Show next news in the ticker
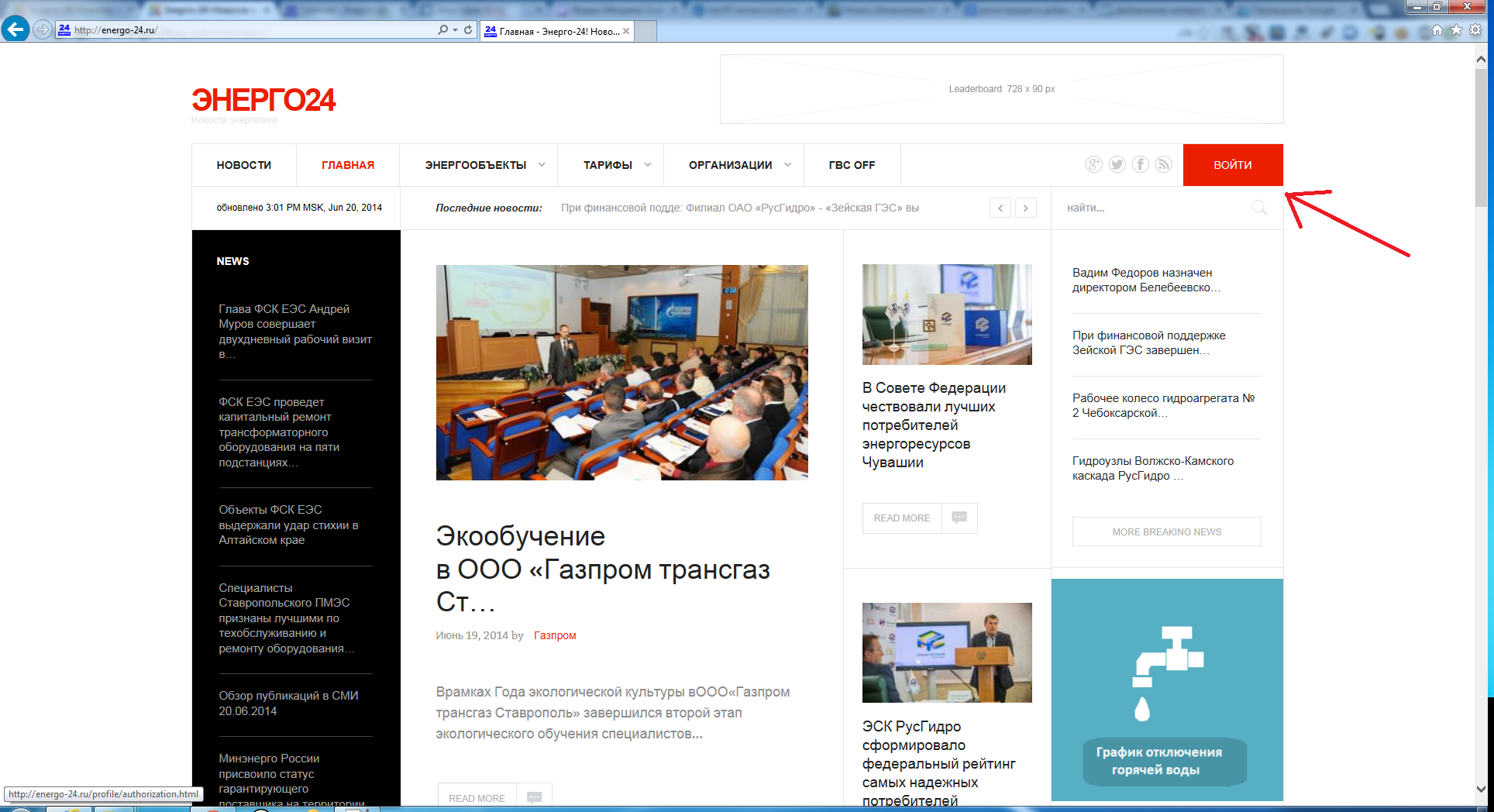Image resolution: width=1494 pixels, height=812 pixels. pyautogui.click(x=1025, y=208)
